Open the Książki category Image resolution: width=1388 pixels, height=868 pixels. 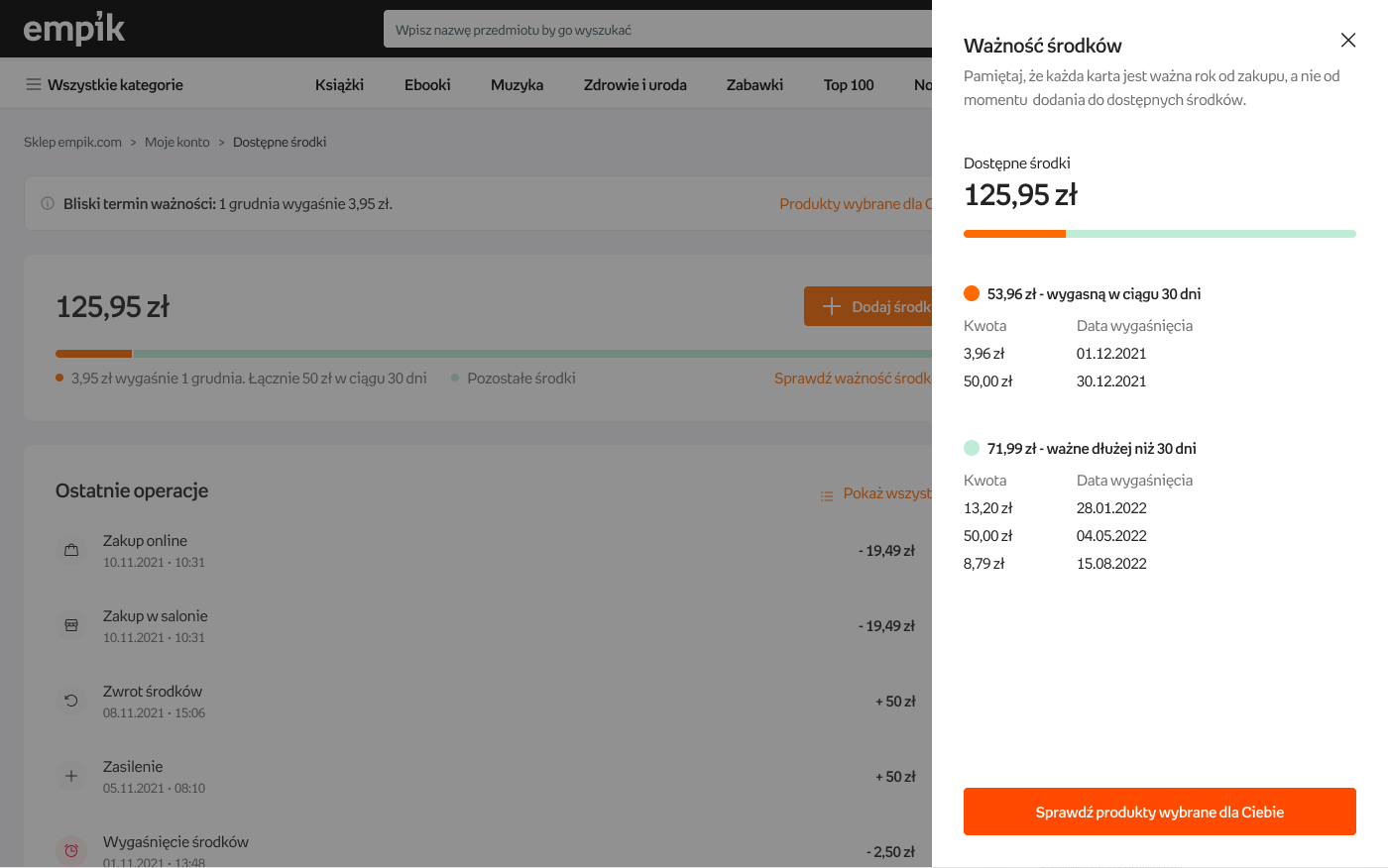(339, 85)
